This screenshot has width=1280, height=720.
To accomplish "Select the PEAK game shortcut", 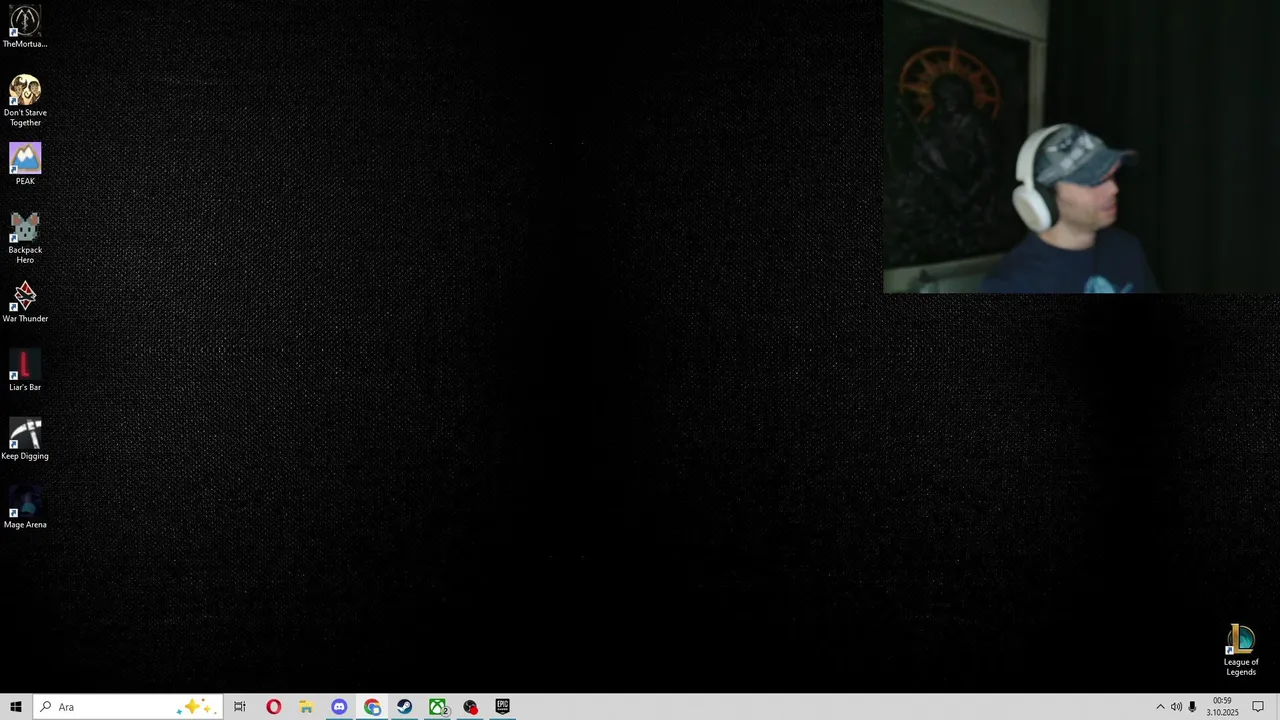I will pyautogui.click(x=25, y=165).
